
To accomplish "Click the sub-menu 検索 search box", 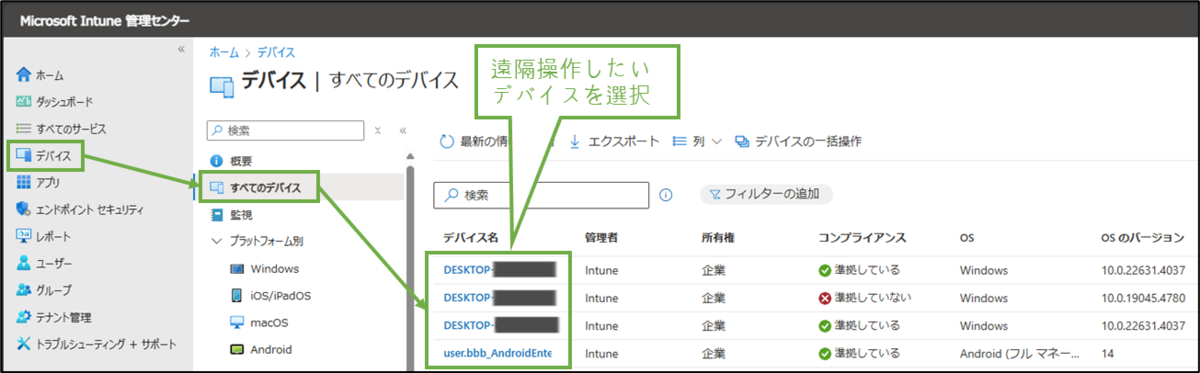I will coord(285,130).
